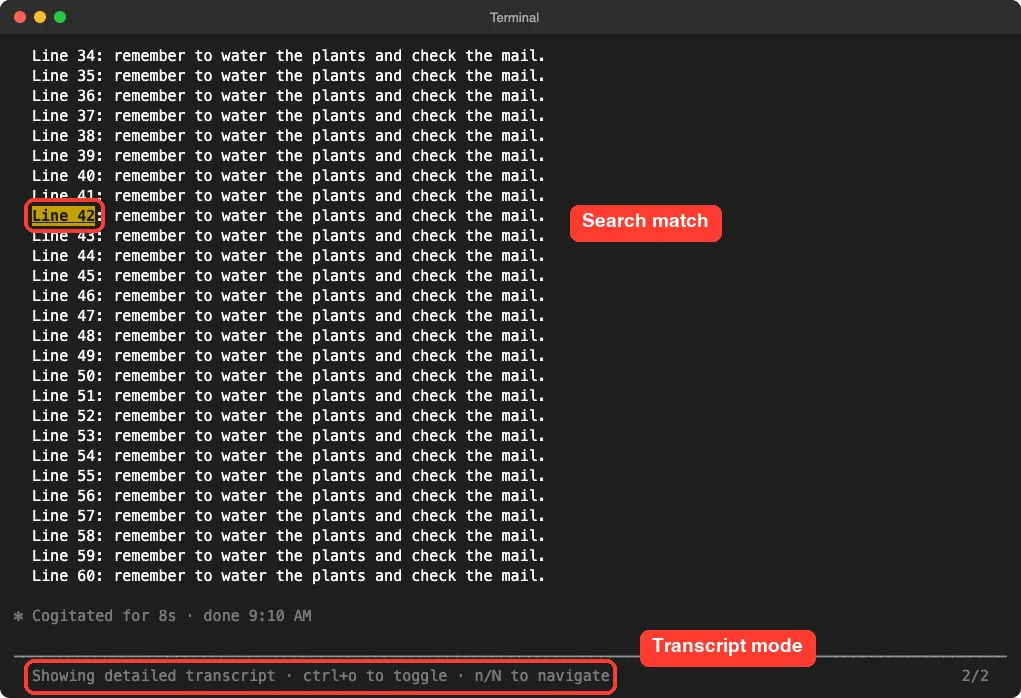Click the Line 44 output row

(288, 256)
